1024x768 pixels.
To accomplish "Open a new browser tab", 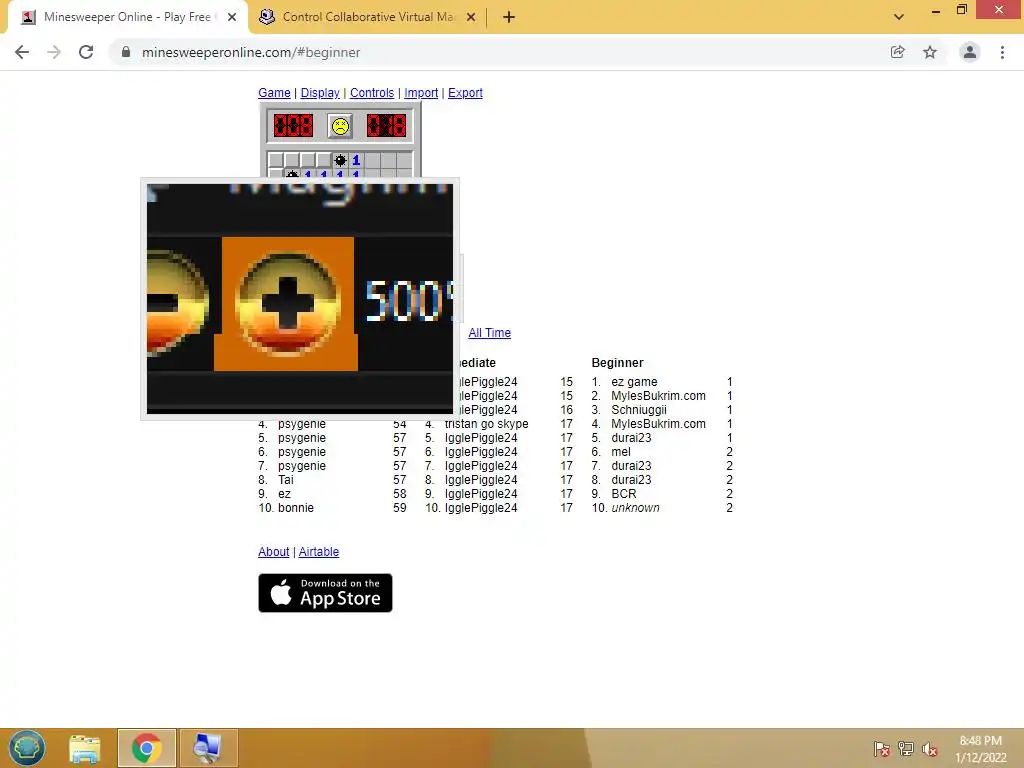I will coord(509,18).
